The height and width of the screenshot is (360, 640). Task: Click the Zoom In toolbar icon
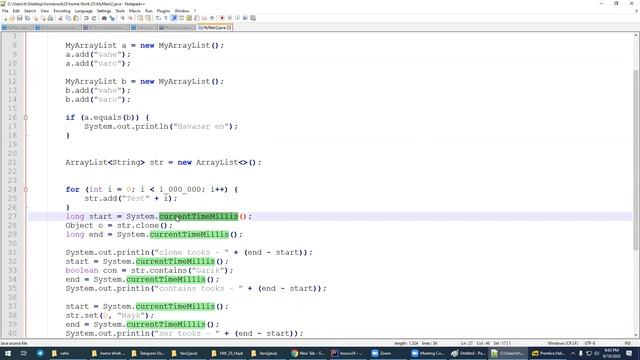point(122,18)
